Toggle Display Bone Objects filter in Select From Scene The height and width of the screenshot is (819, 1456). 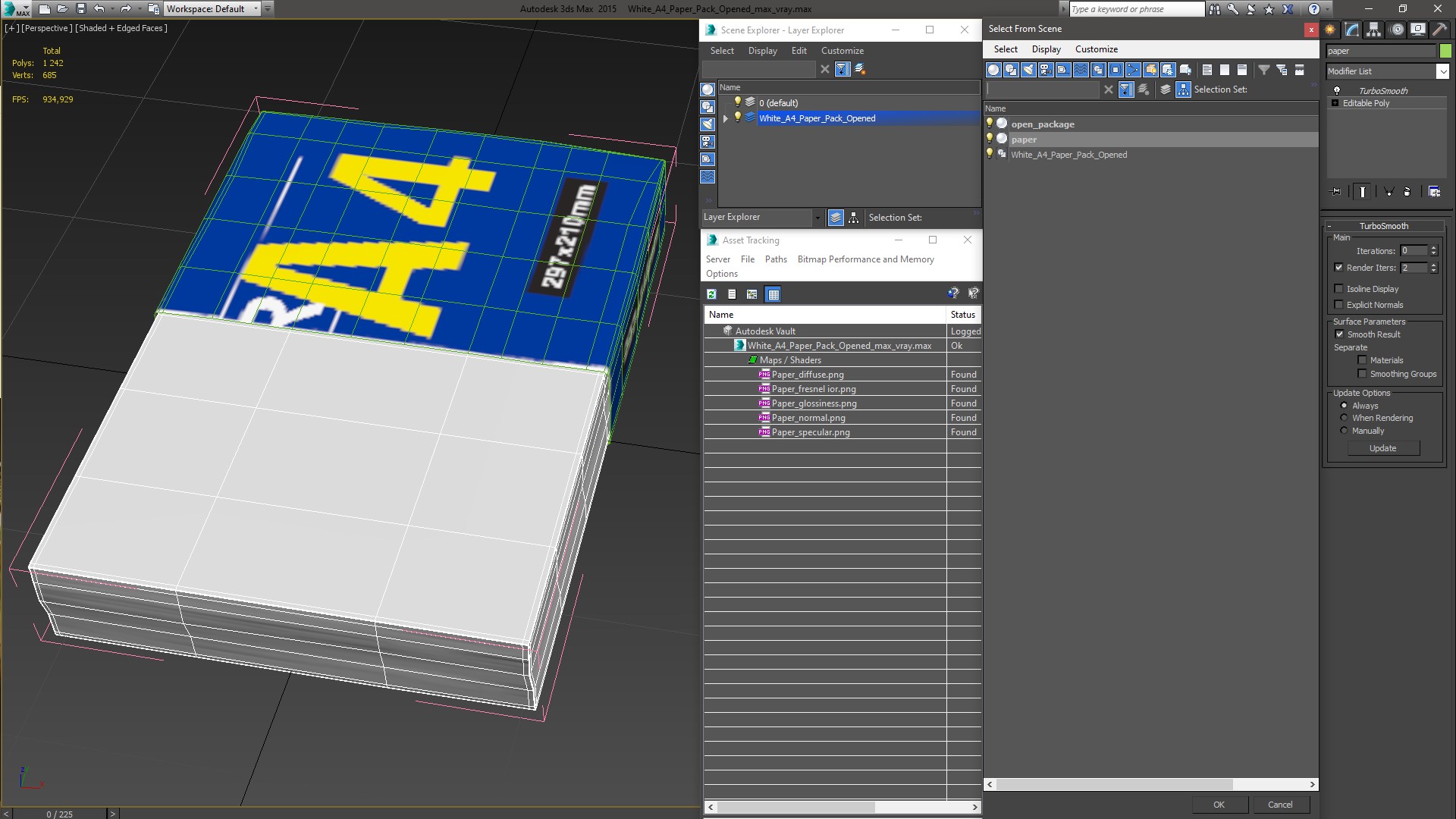1133,70
